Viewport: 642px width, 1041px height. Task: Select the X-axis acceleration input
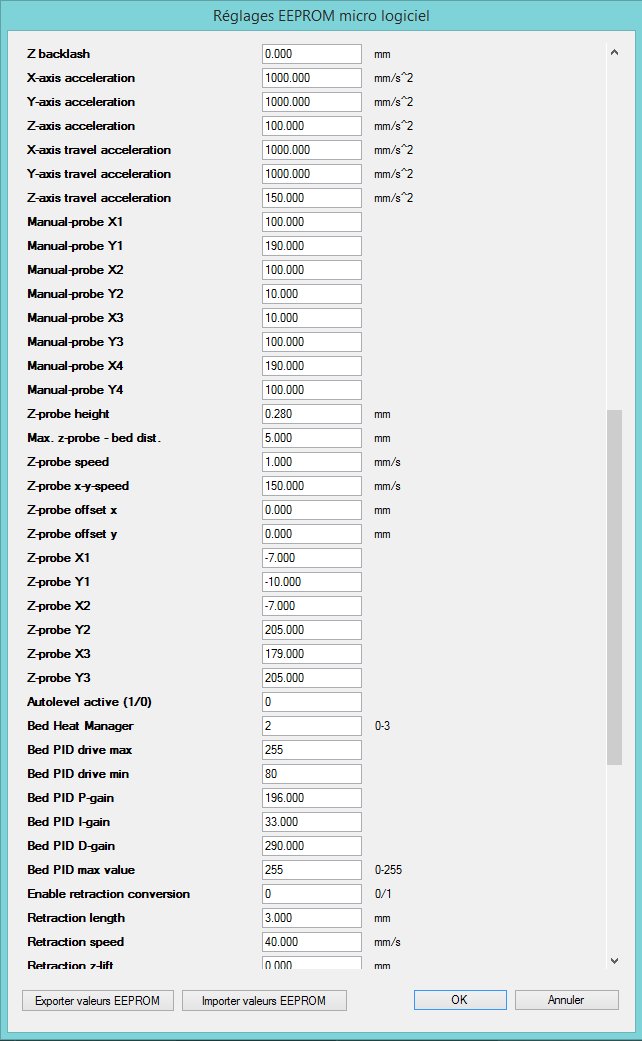[x=311, y=78]
